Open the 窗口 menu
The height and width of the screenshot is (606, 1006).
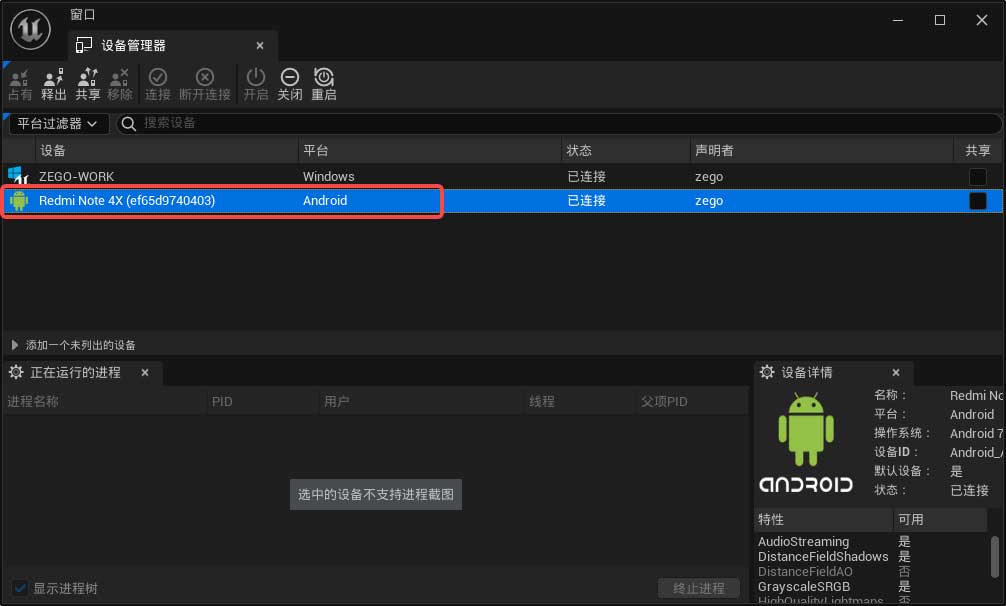83,15
